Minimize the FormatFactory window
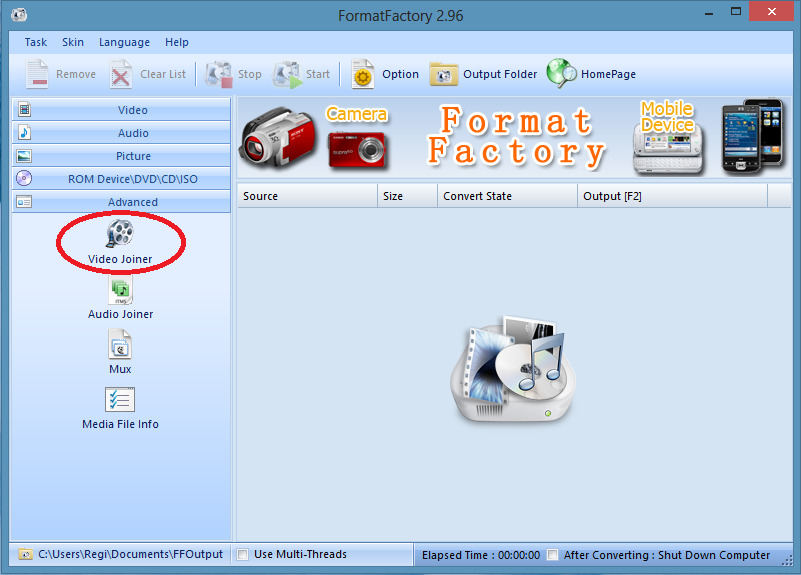This screenshot has width=801, height=575. coord(709,13)
